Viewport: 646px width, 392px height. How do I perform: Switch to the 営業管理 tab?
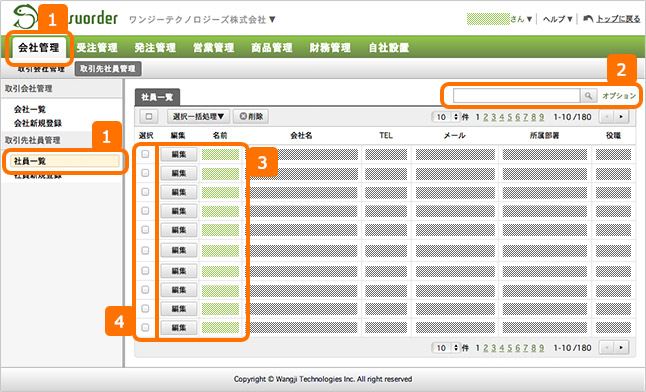coord(213,47)
